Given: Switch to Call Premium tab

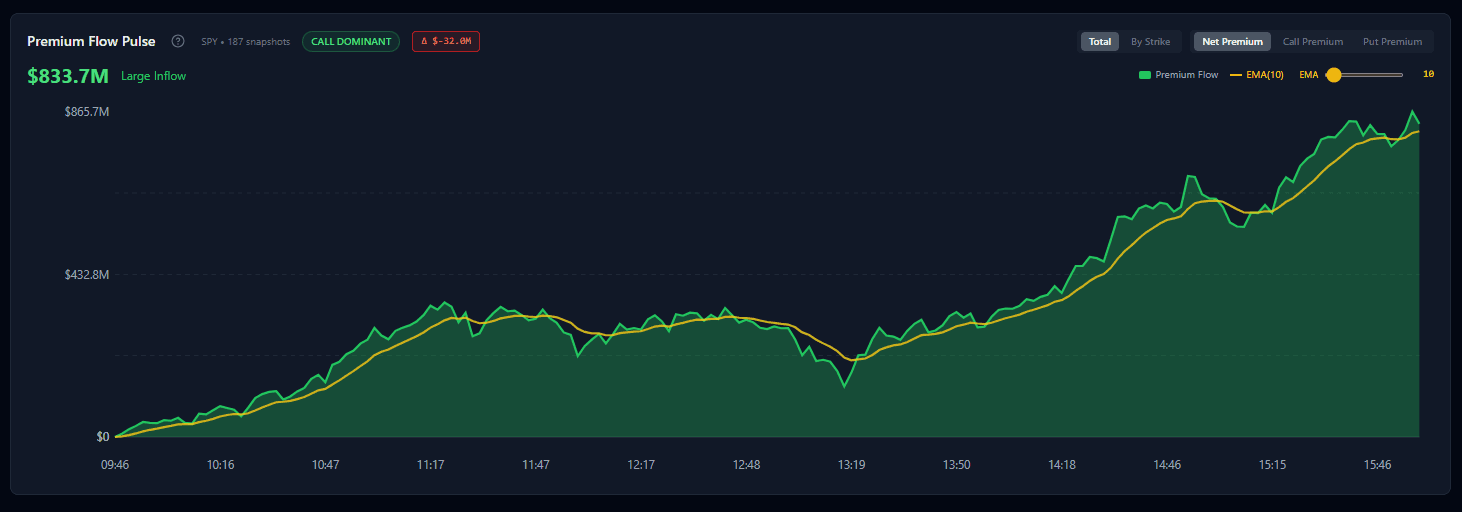Looking at the screenshot, I should [1313, 42].
